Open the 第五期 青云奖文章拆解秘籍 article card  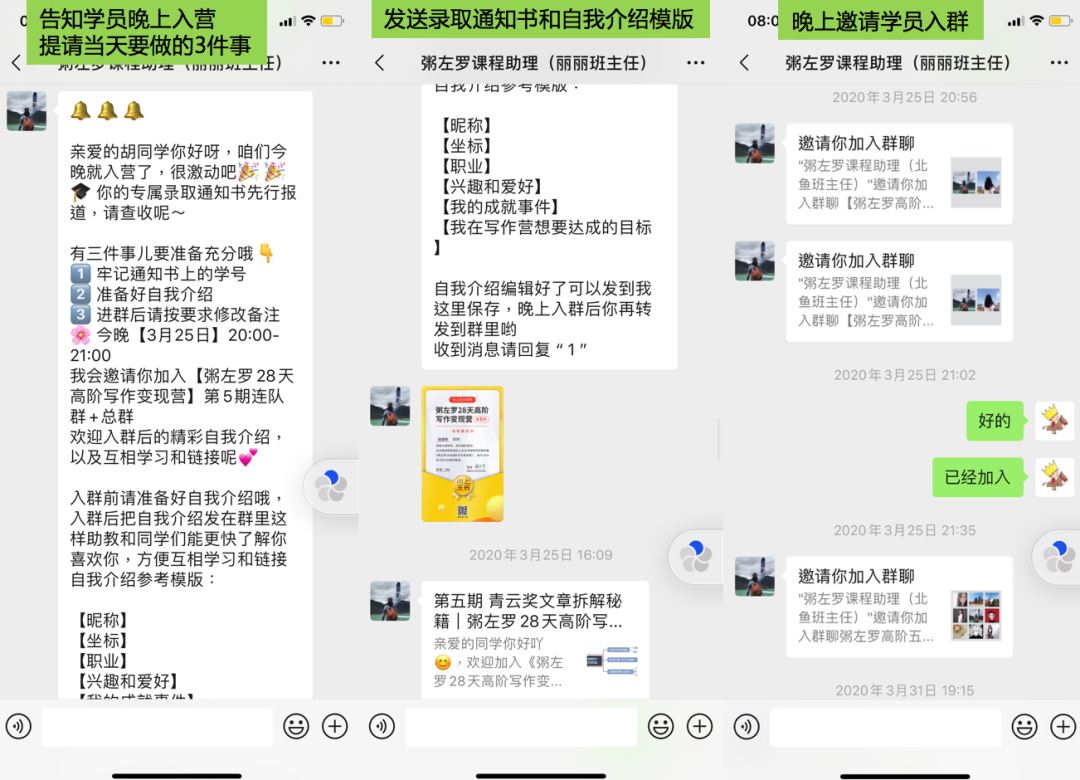tap(535, 639)
